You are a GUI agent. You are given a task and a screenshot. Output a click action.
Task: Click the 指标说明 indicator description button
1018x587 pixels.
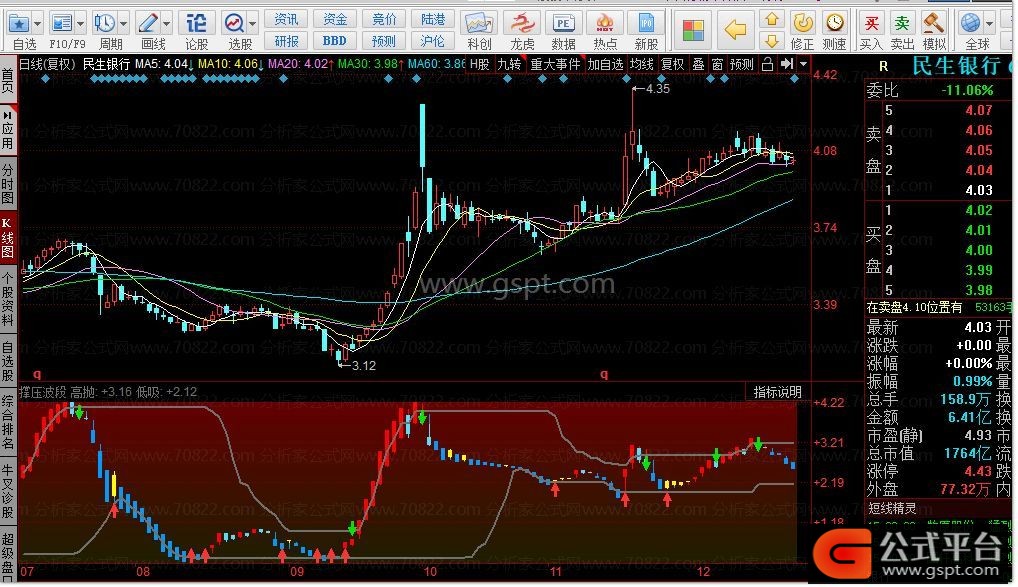(777, 392)
